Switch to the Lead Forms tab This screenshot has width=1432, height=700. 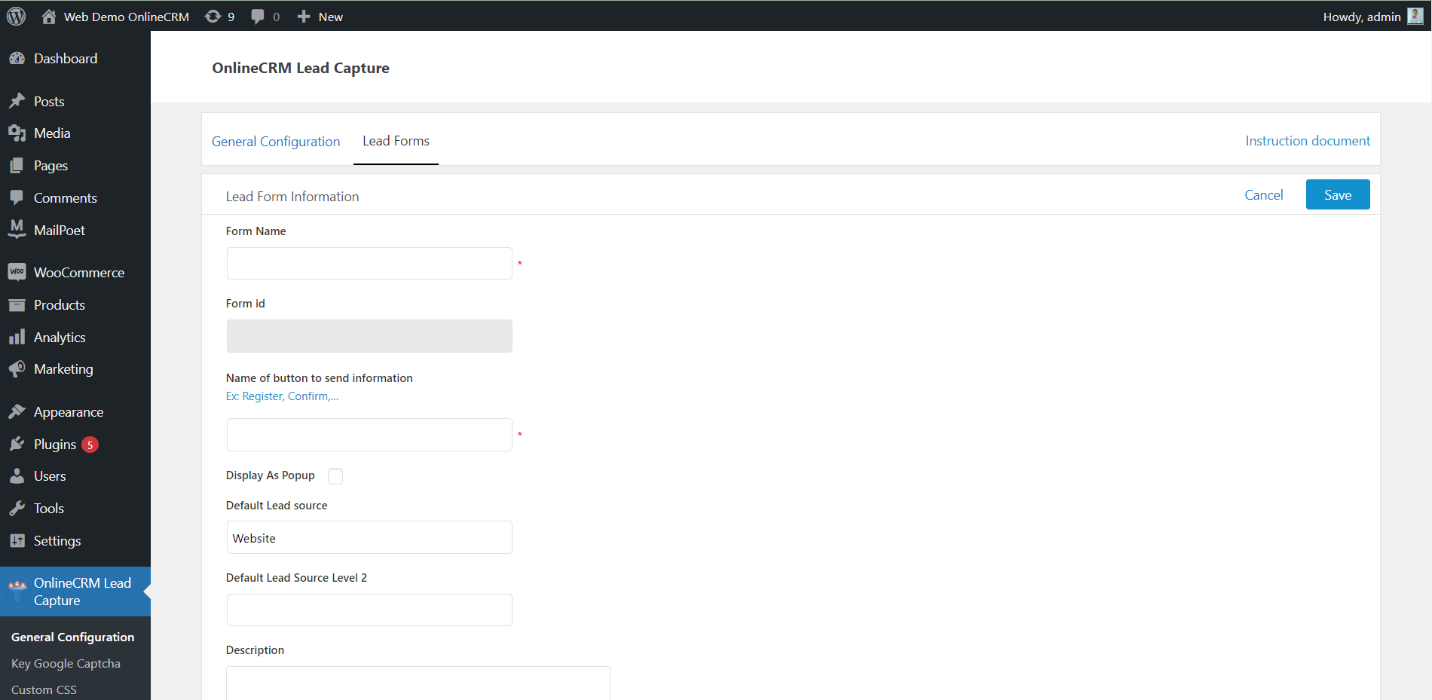click(395, 141)
